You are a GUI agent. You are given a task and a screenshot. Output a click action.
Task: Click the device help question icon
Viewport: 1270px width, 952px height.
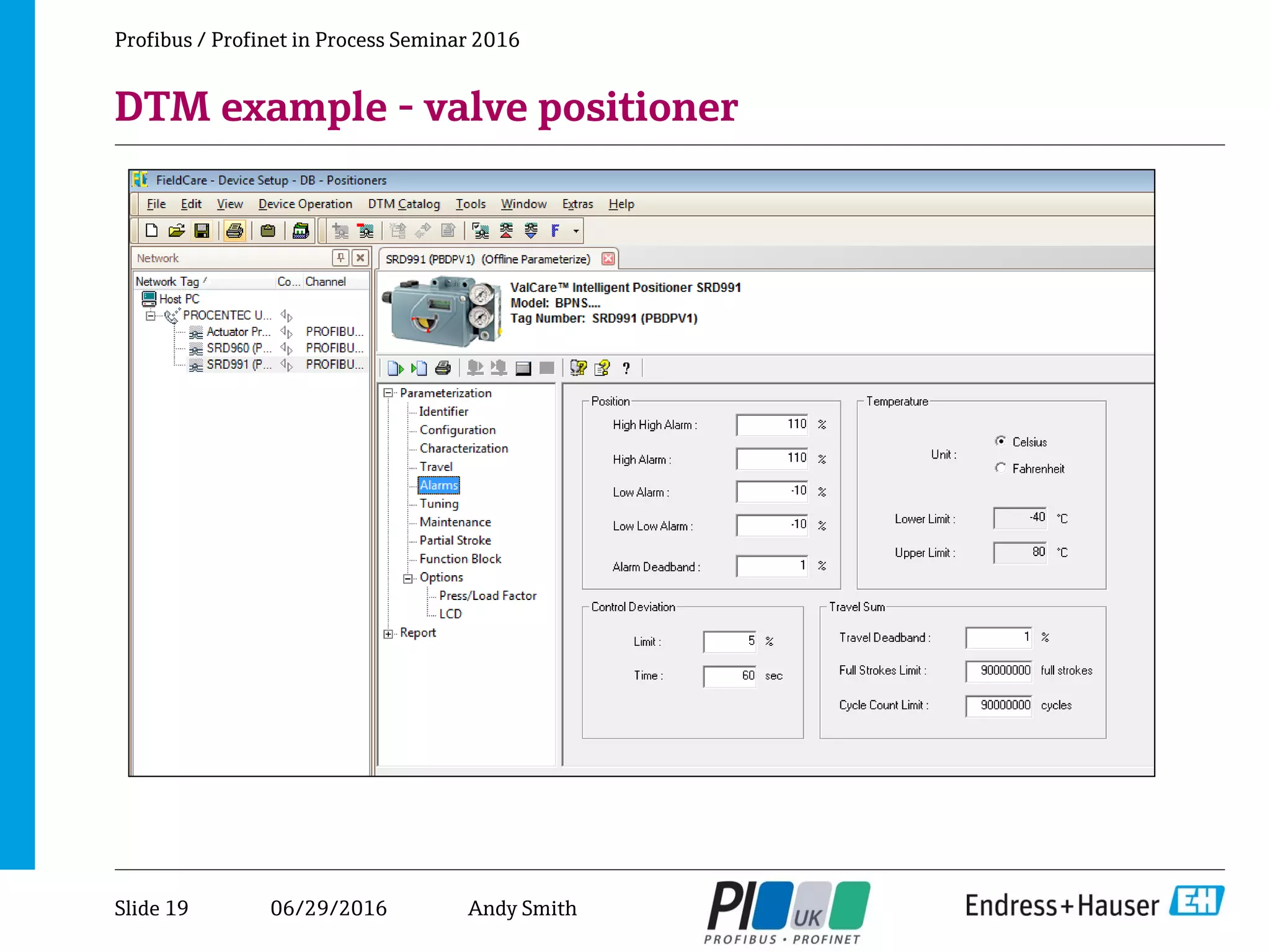point(578,368)
